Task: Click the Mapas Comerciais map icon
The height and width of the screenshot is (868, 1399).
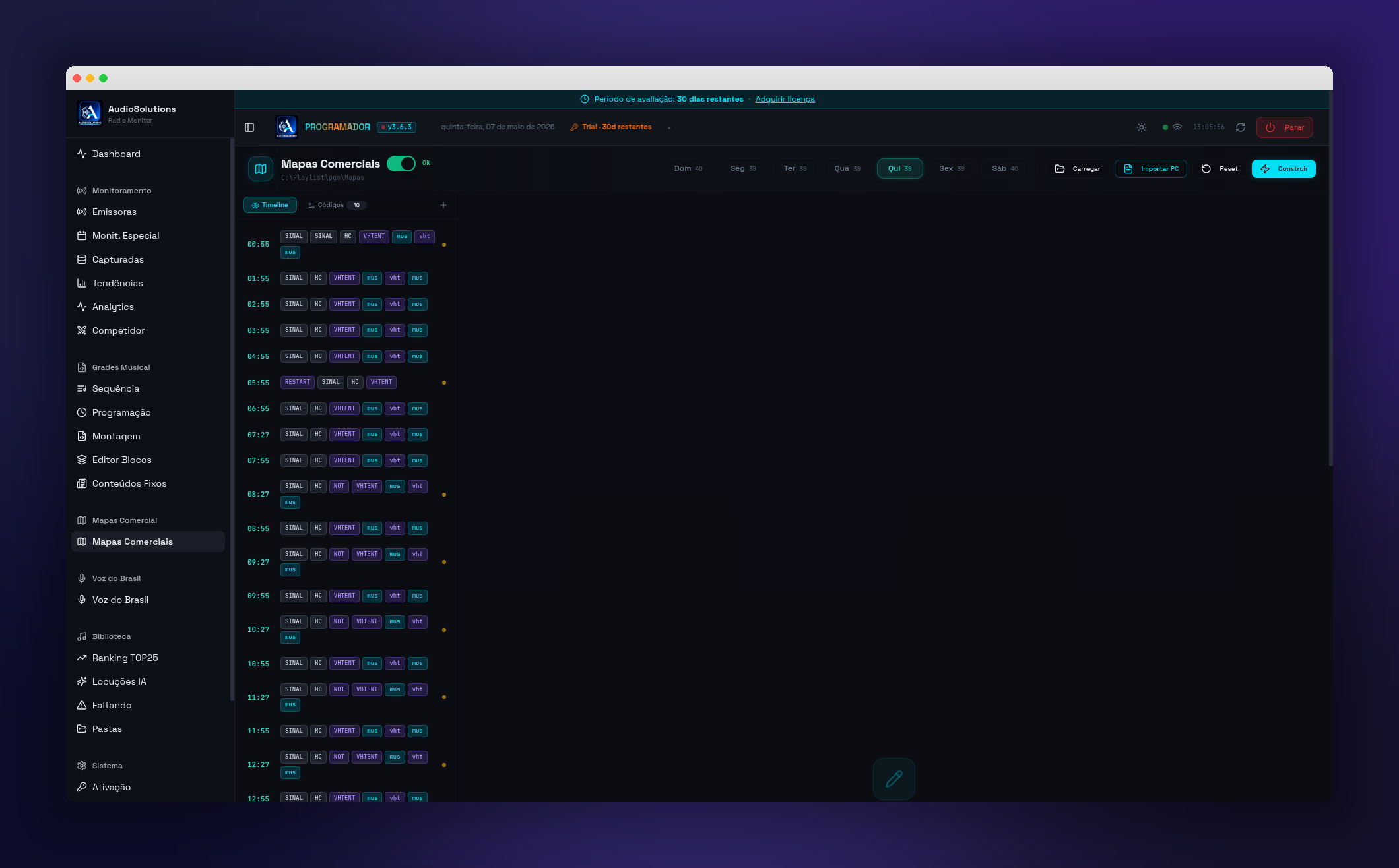Action: coord(261,169)
